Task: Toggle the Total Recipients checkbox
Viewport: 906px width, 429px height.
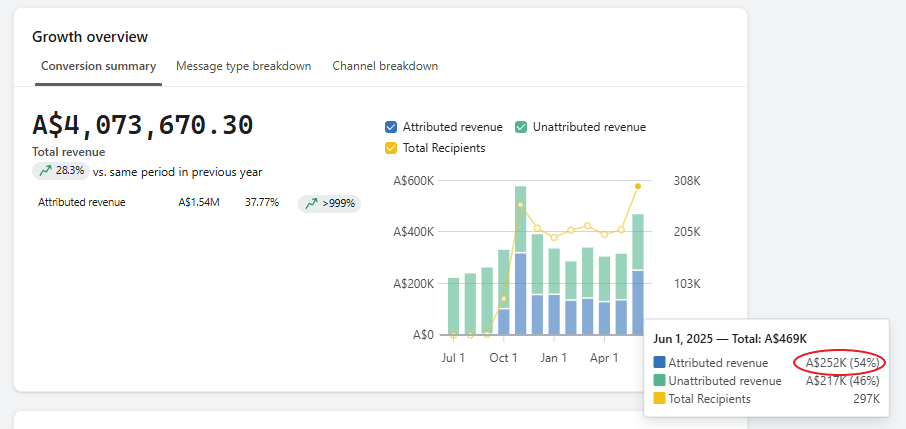Action: [x=391, y=148]
